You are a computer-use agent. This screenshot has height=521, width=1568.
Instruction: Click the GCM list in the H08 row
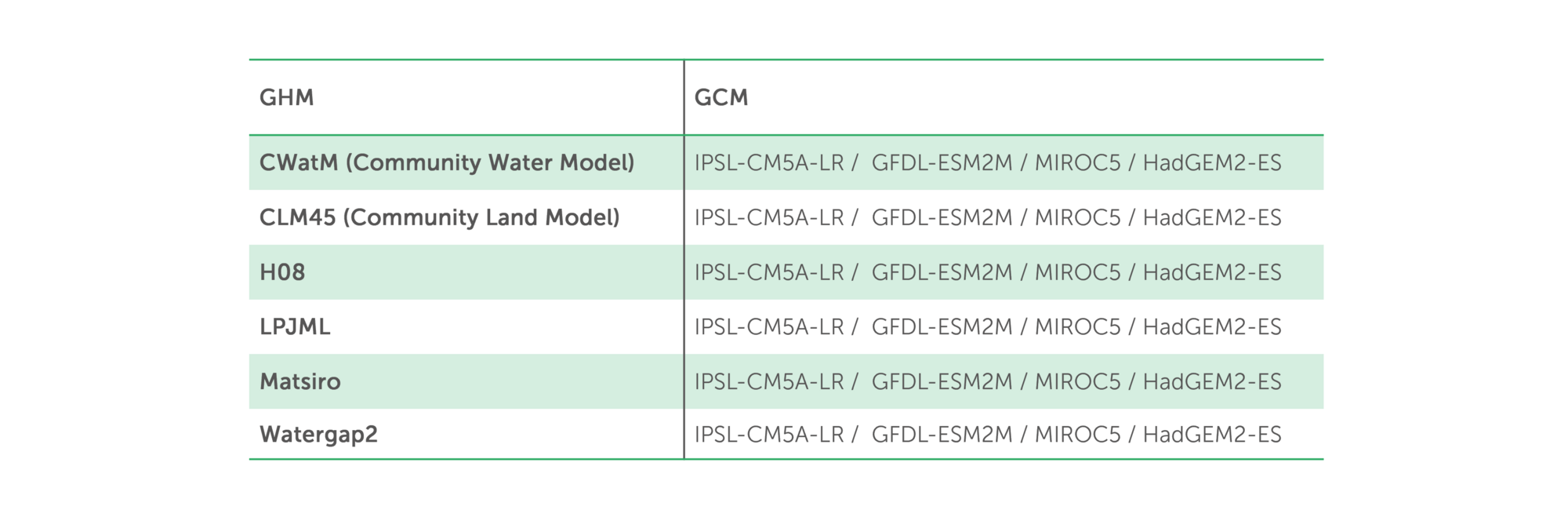(x=988, y=272)
